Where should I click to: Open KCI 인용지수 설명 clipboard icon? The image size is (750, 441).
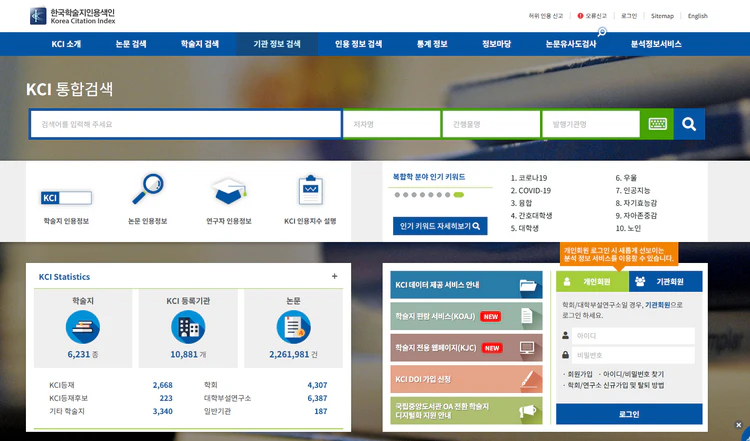point(310,190)
